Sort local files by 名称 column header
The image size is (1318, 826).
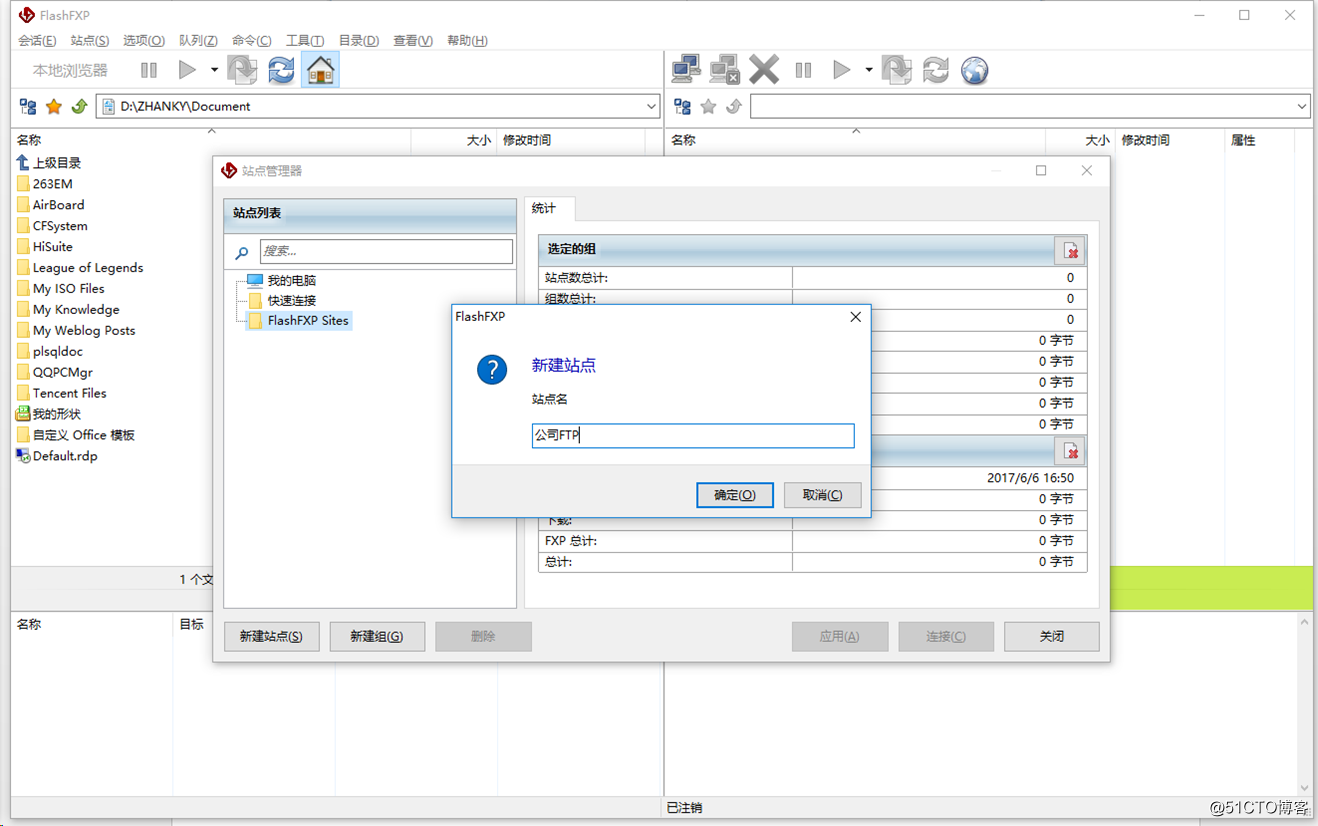point(210,140)
